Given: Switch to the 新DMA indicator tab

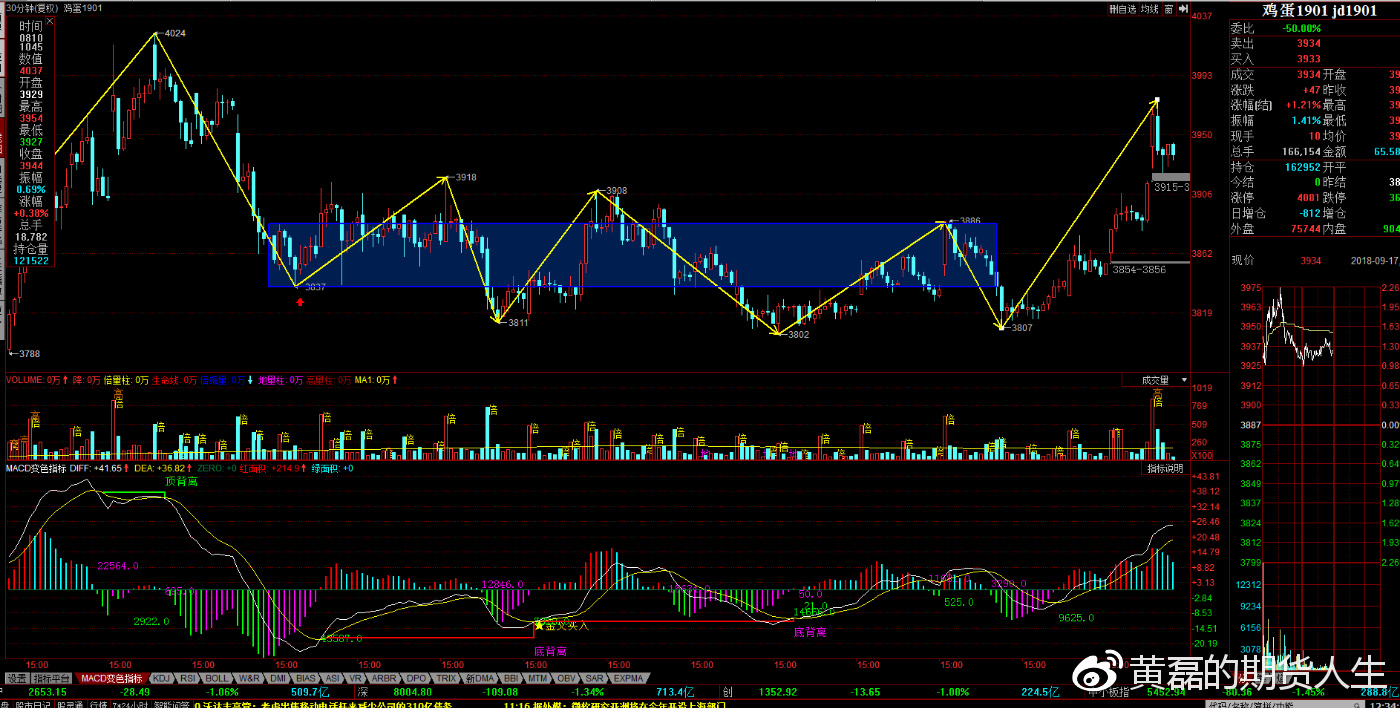Looking at the screenshot, I should click(x=480, y=678).
